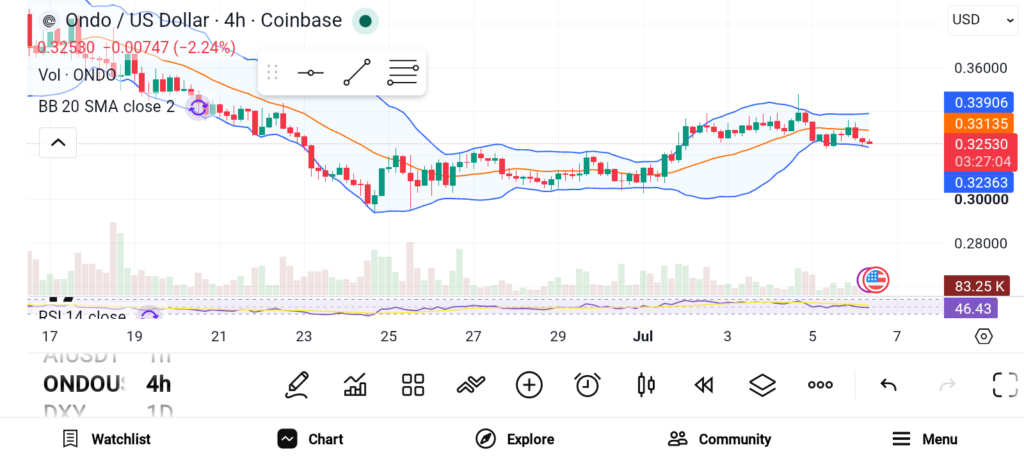Tap the 0.36000 price axis label
1024x461 pixels.
tap(981, 69)
